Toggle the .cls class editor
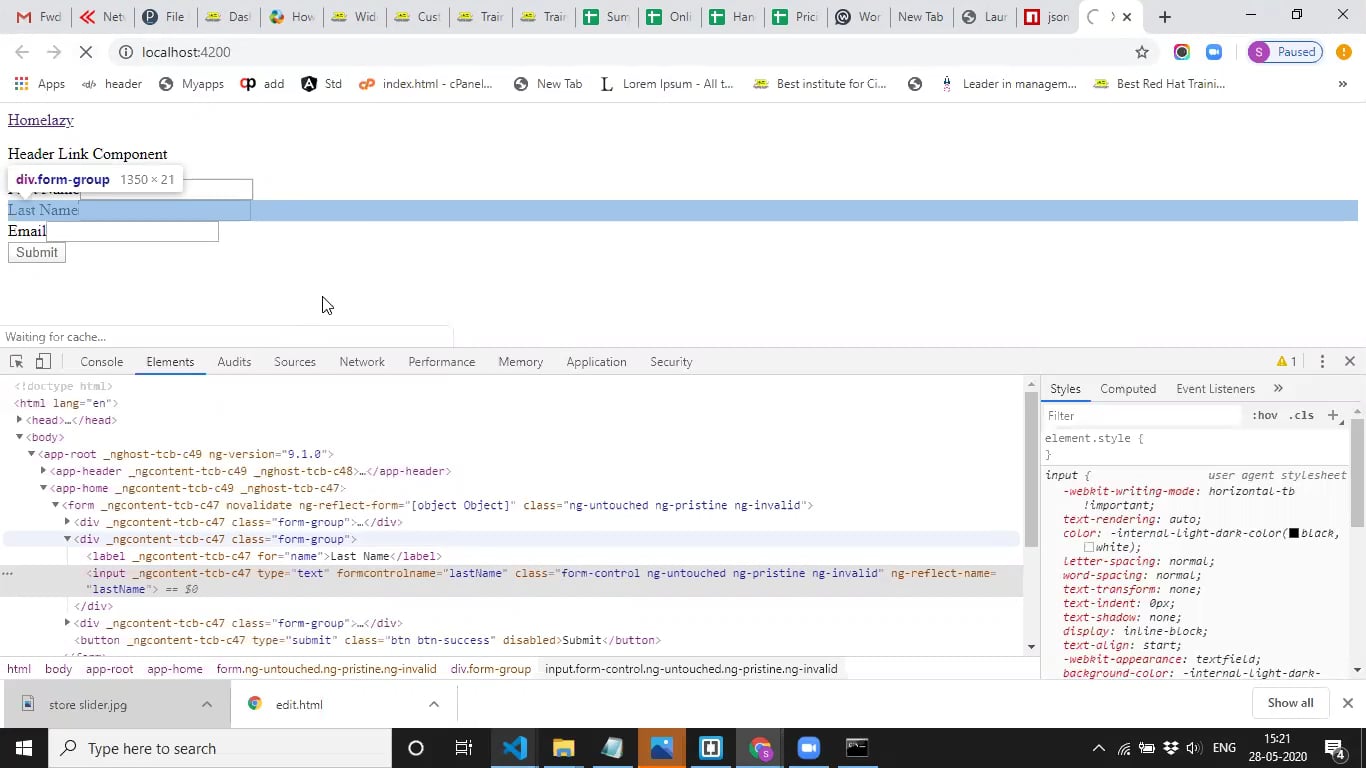The image size is (1366, 768). pos(1301,415)
